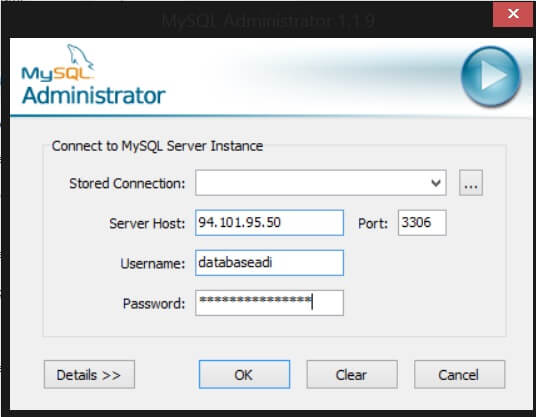Open the Stored Connection combo box

321,183
